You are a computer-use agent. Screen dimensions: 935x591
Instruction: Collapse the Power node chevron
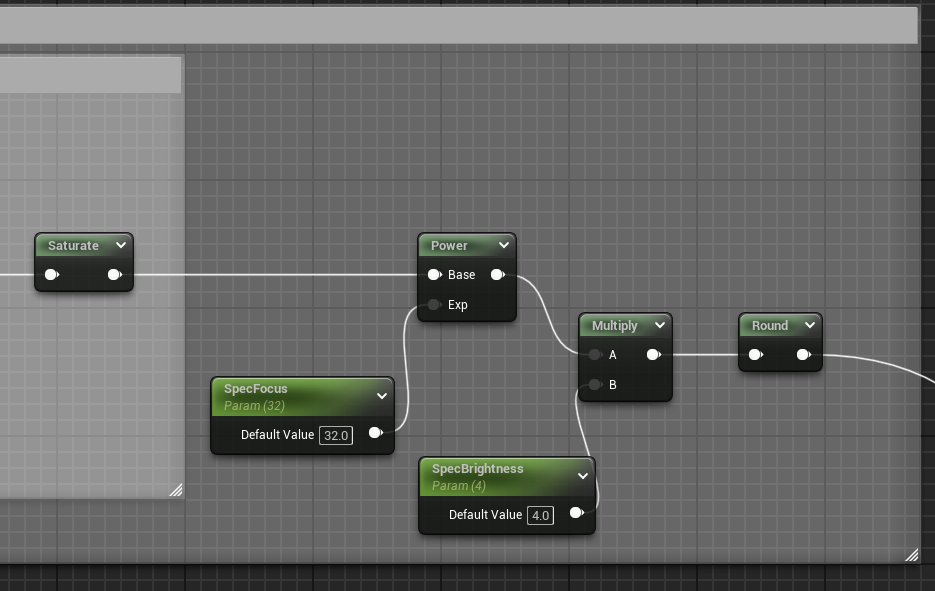tap(504, 245)
